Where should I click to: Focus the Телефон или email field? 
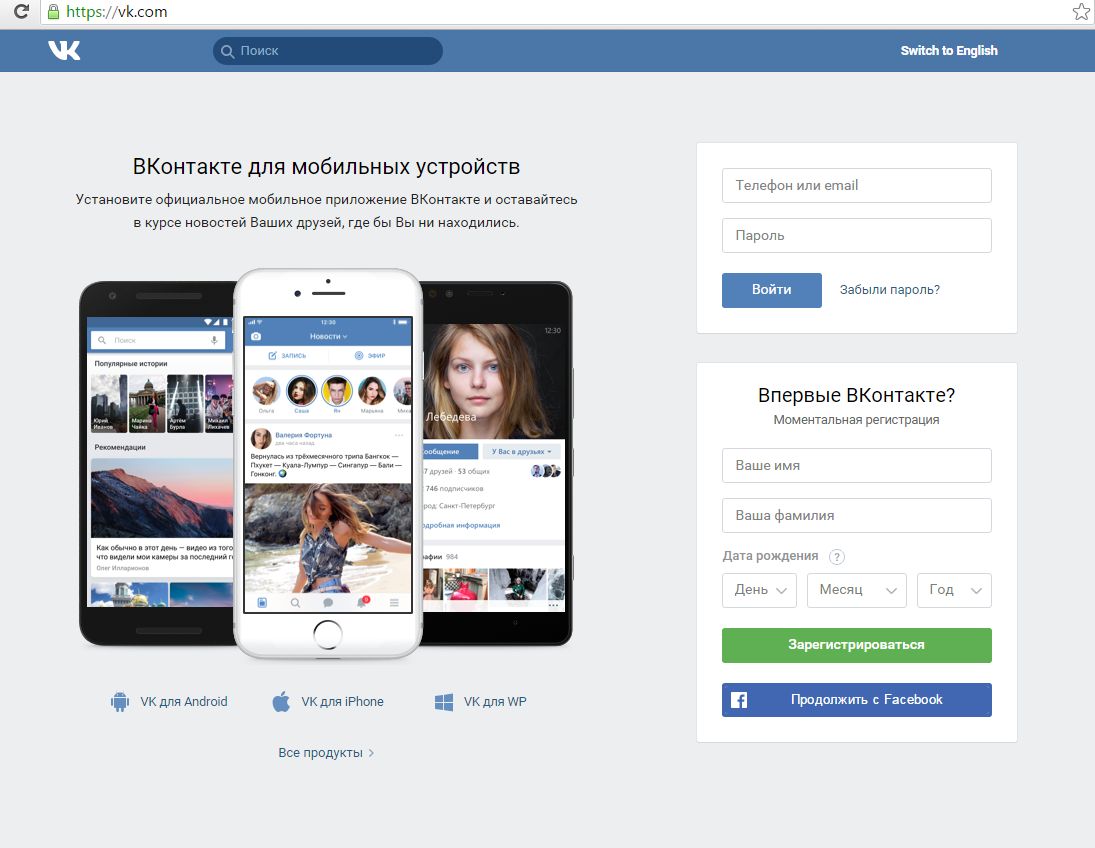856,186
